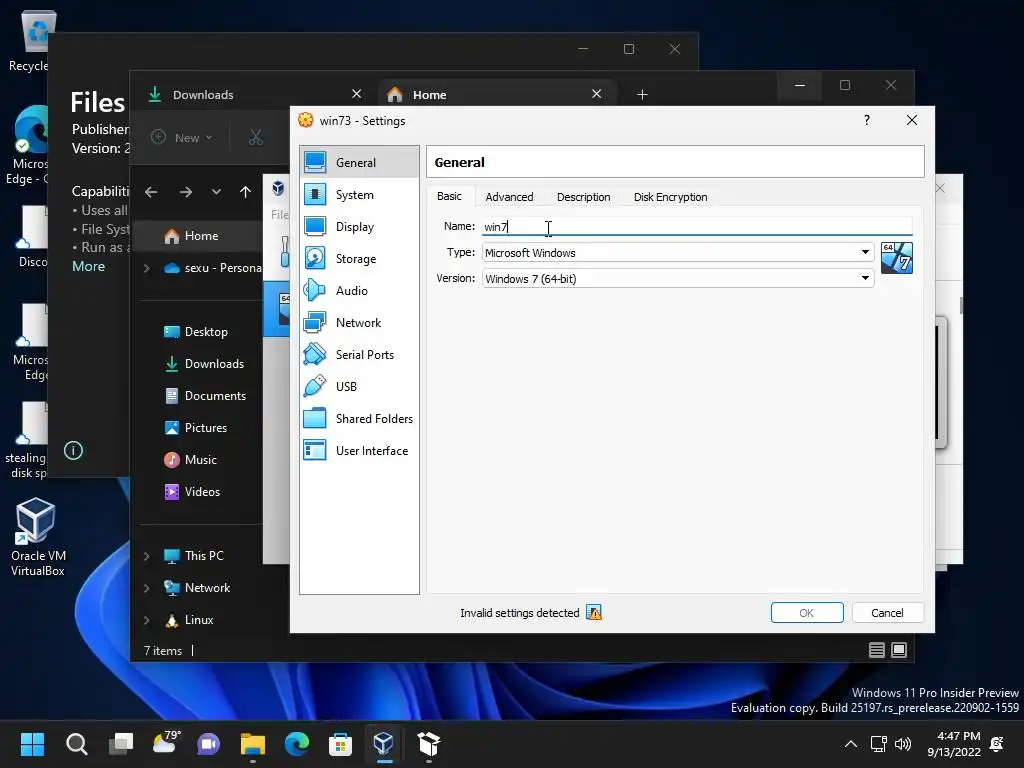This screenshot has height=768, width=1024.
Task: Open Microsoft Store from the taskbar
Action: click(340, 744)
